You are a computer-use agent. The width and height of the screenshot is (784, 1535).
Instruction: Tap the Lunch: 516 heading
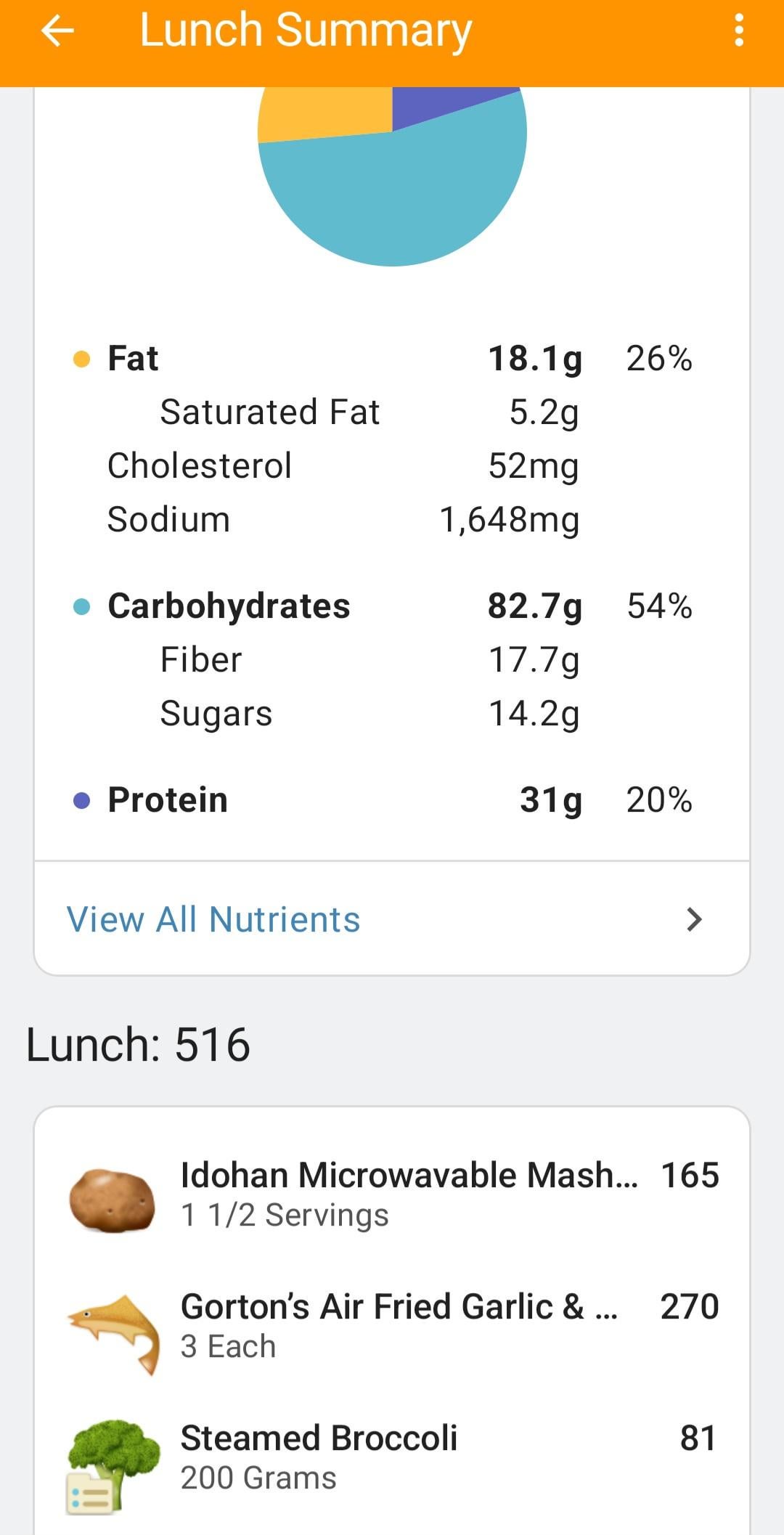click(138, 1045)
